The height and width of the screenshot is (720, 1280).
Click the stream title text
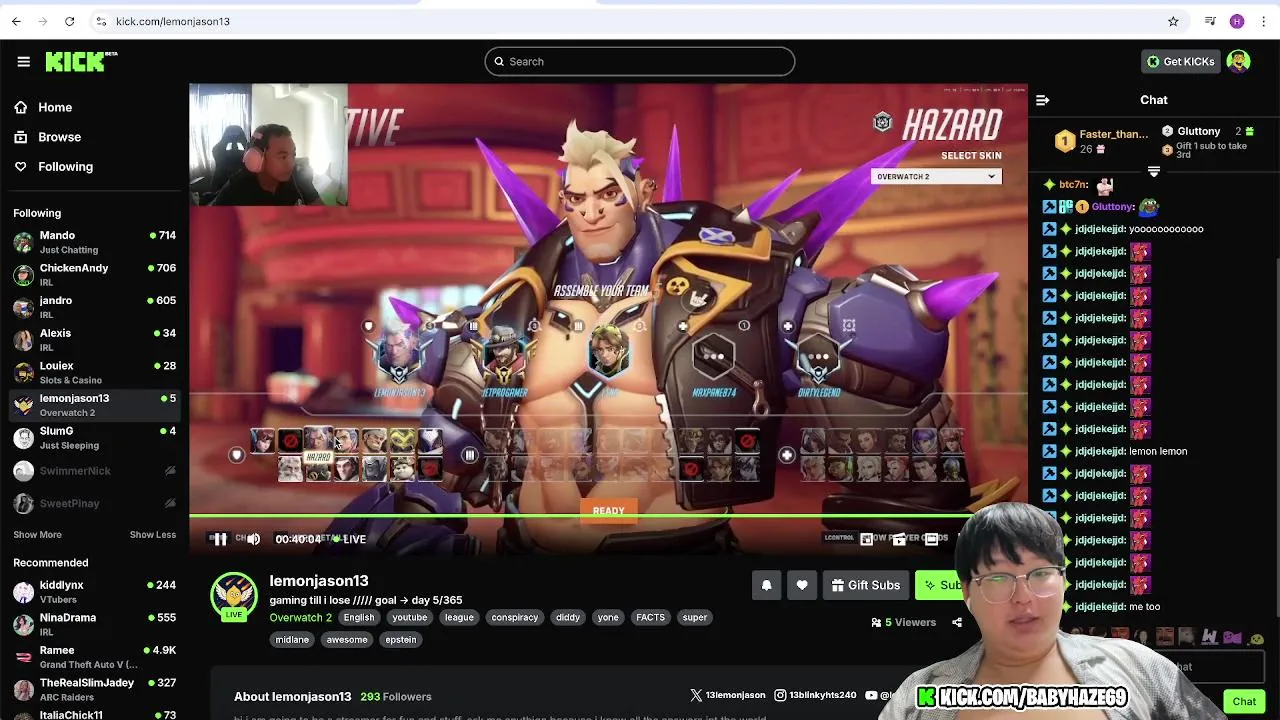click(x=366, y=600)
